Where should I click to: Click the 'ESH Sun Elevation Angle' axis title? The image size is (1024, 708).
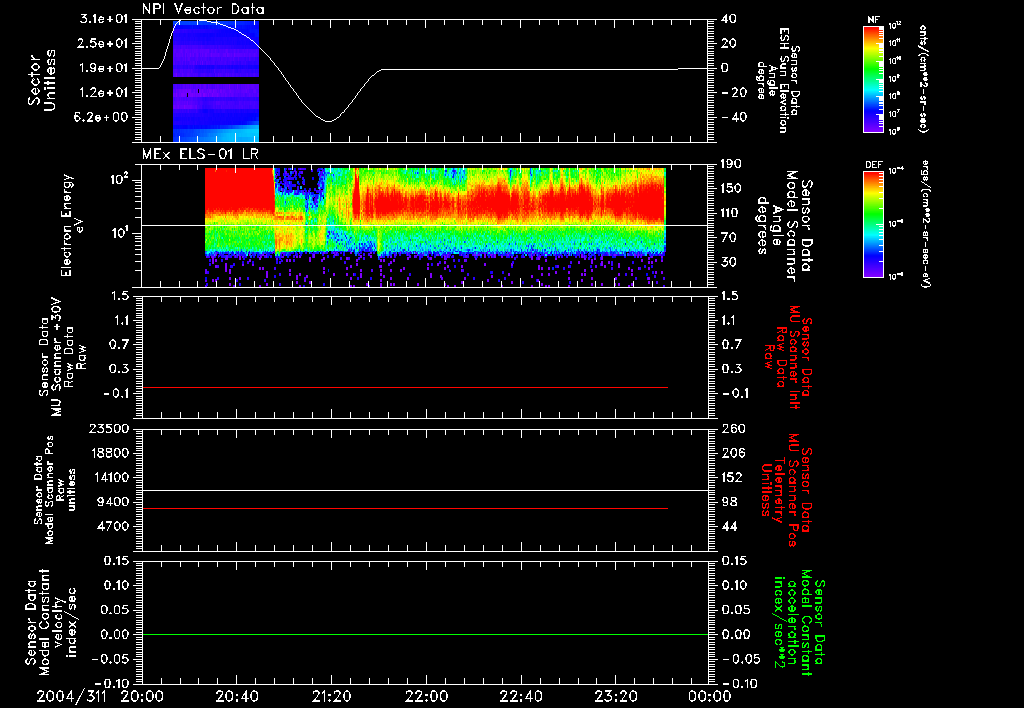tap(777, 80)
